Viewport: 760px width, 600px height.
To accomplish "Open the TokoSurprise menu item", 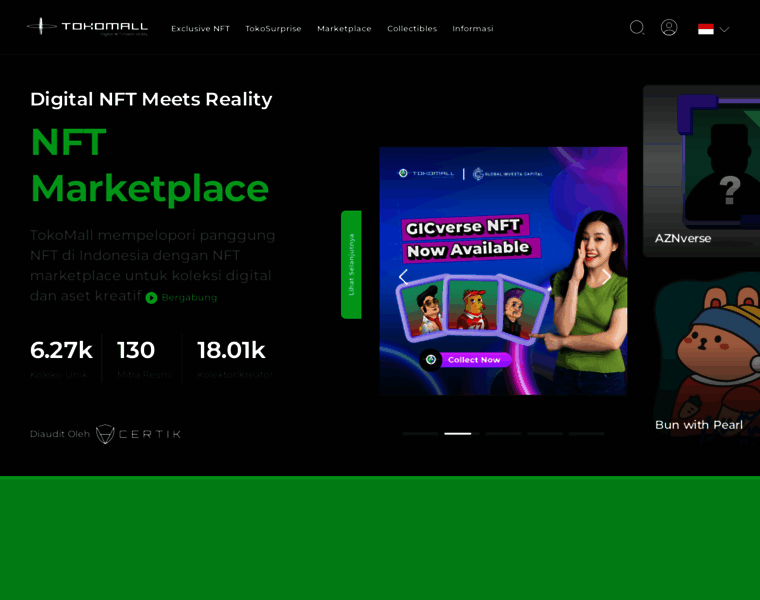I will 273,29.
